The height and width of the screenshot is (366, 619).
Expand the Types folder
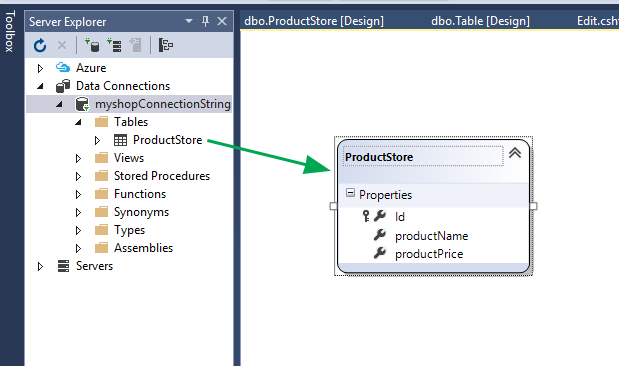(78, 230)
